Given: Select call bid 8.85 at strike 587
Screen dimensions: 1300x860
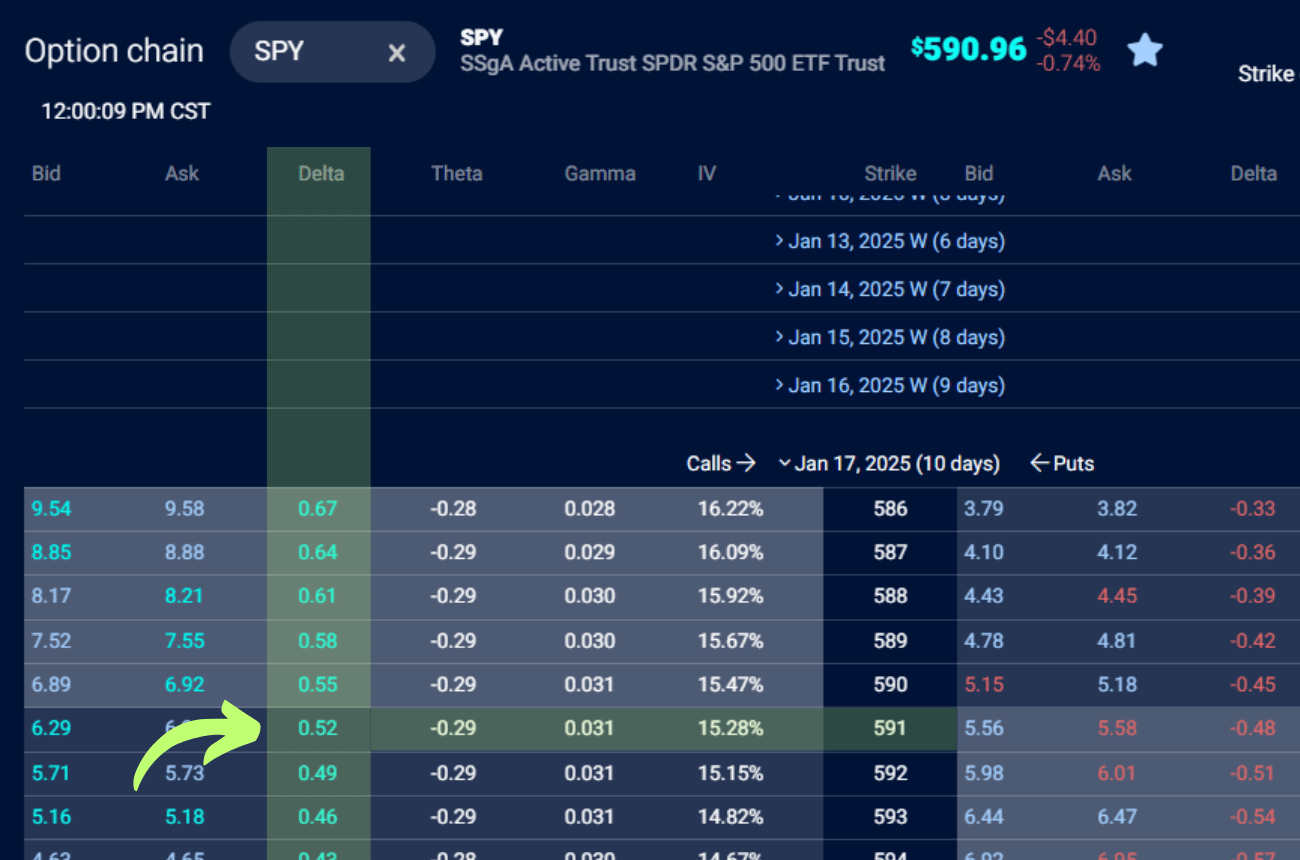Looking at the screenshot, I should [x=51, y=552].
